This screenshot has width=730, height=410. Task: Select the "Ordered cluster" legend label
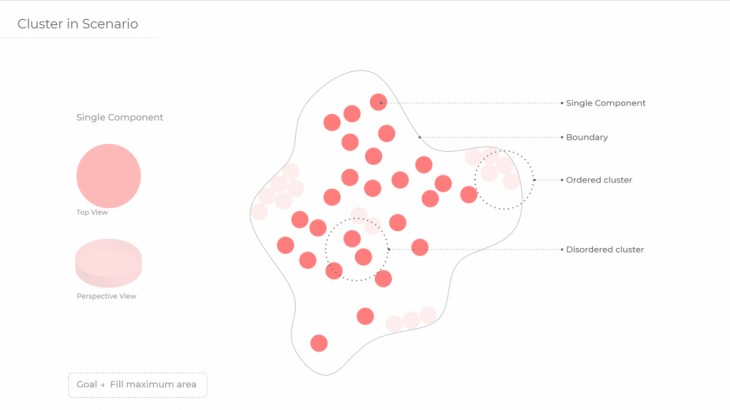tap(599, 180)
